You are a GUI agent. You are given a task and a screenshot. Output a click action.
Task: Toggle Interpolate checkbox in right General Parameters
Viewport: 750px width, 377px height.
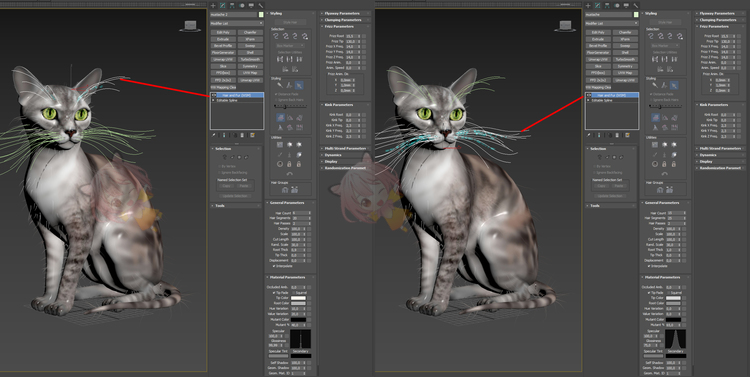click(649, 266)
